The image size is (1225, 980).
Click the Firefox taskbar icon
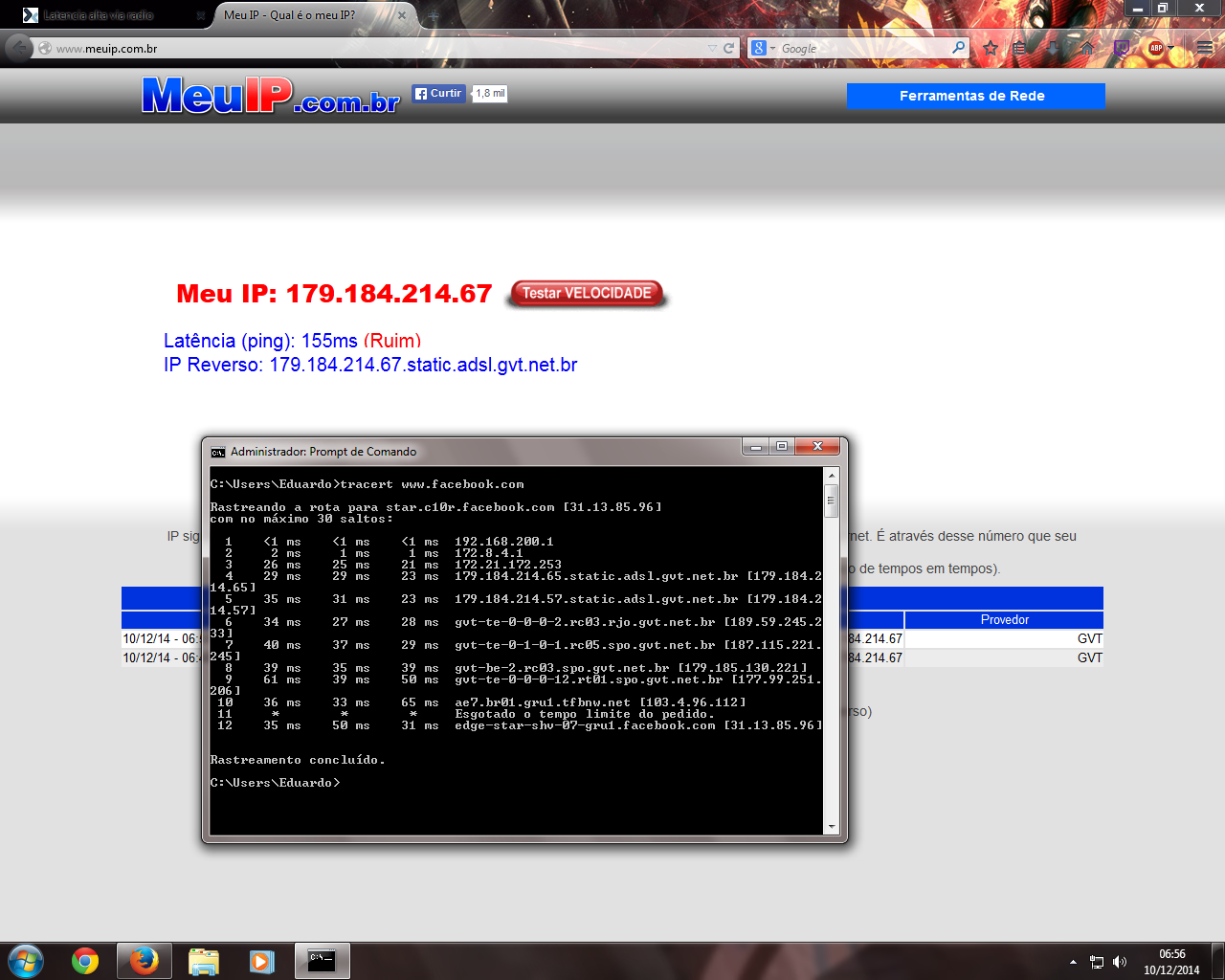click(x=145, y=961)
